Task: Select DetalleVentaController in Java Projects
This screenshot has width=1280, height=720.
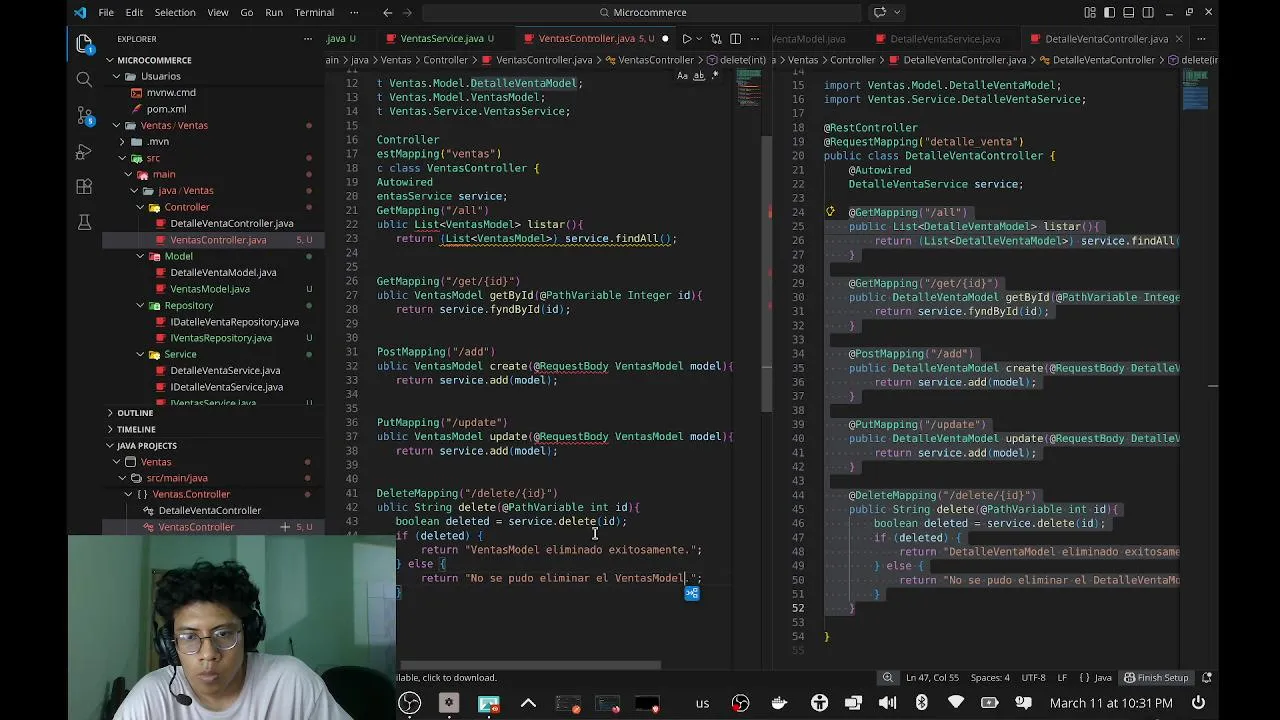Action: pos(210,511)
